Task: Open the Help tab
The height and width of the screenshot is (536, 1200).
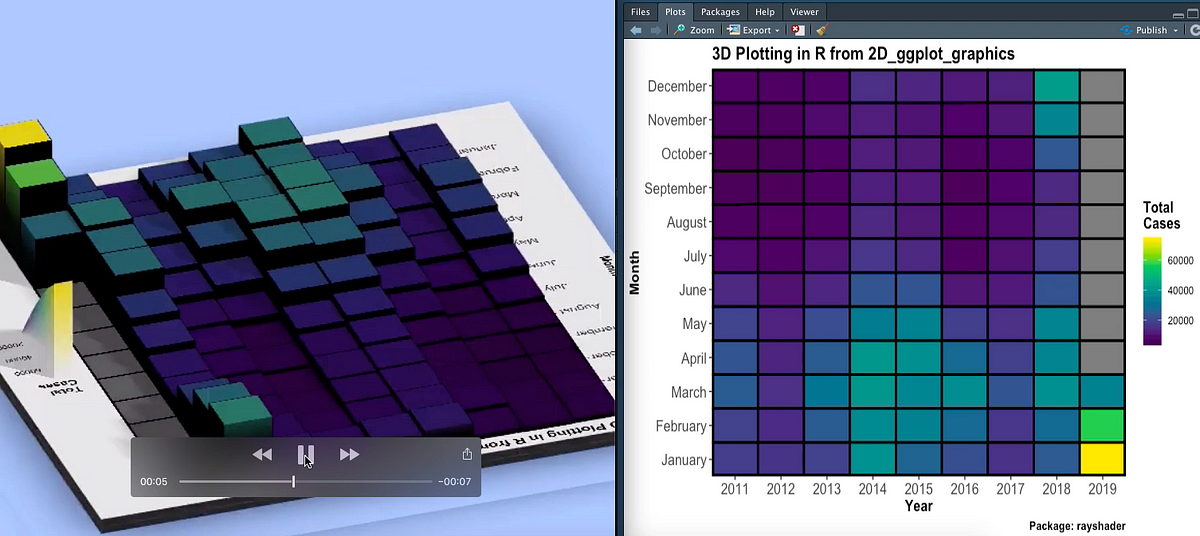Action: tap(765, 12)
